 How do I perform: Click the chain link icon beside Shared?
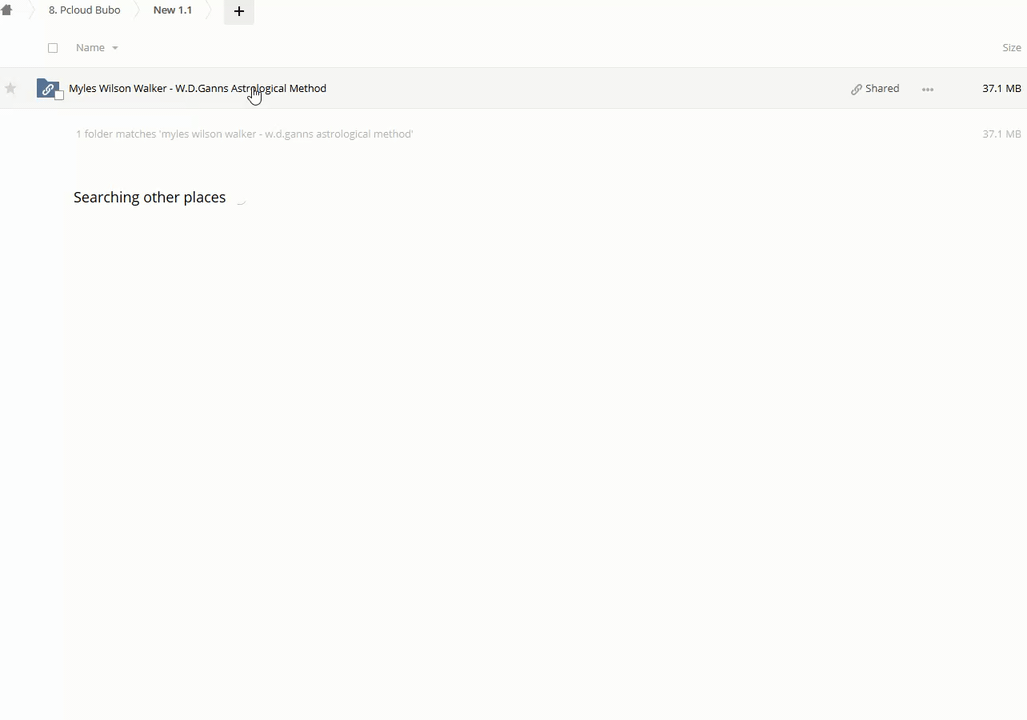[856, 89]
